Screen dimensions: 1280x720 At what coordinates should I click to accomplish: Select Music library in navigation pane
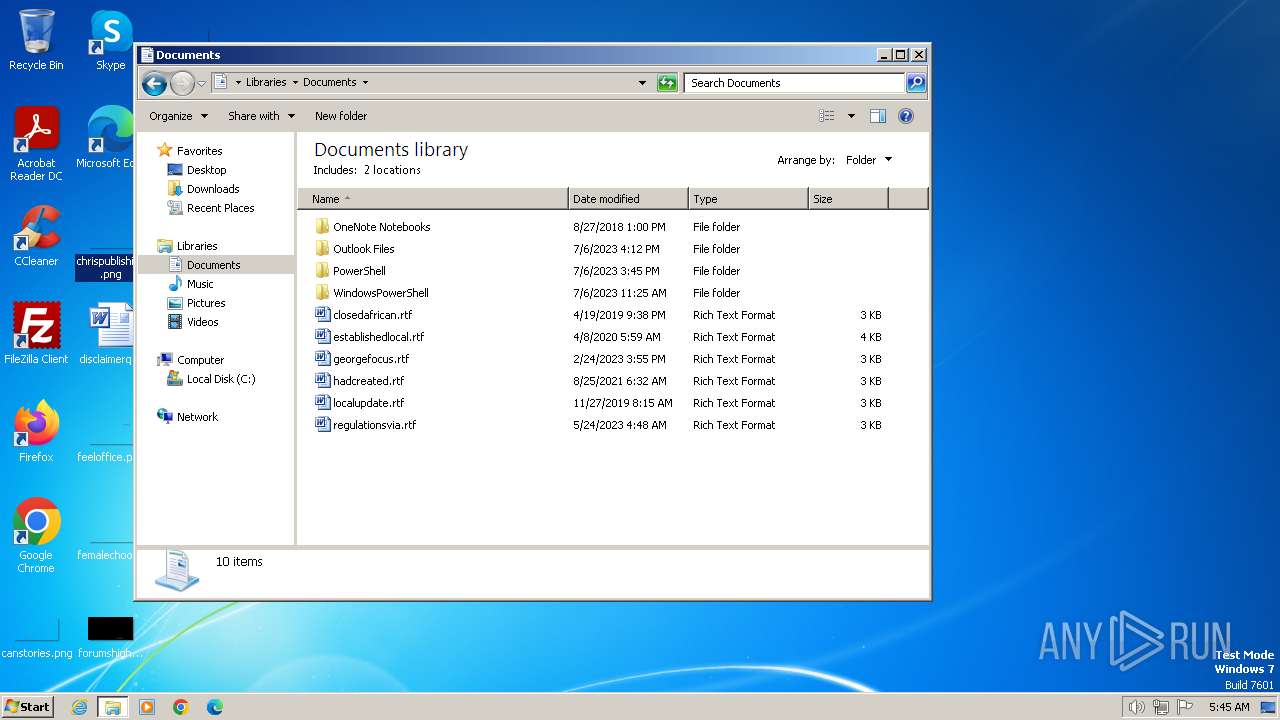[x=200, y=284]
